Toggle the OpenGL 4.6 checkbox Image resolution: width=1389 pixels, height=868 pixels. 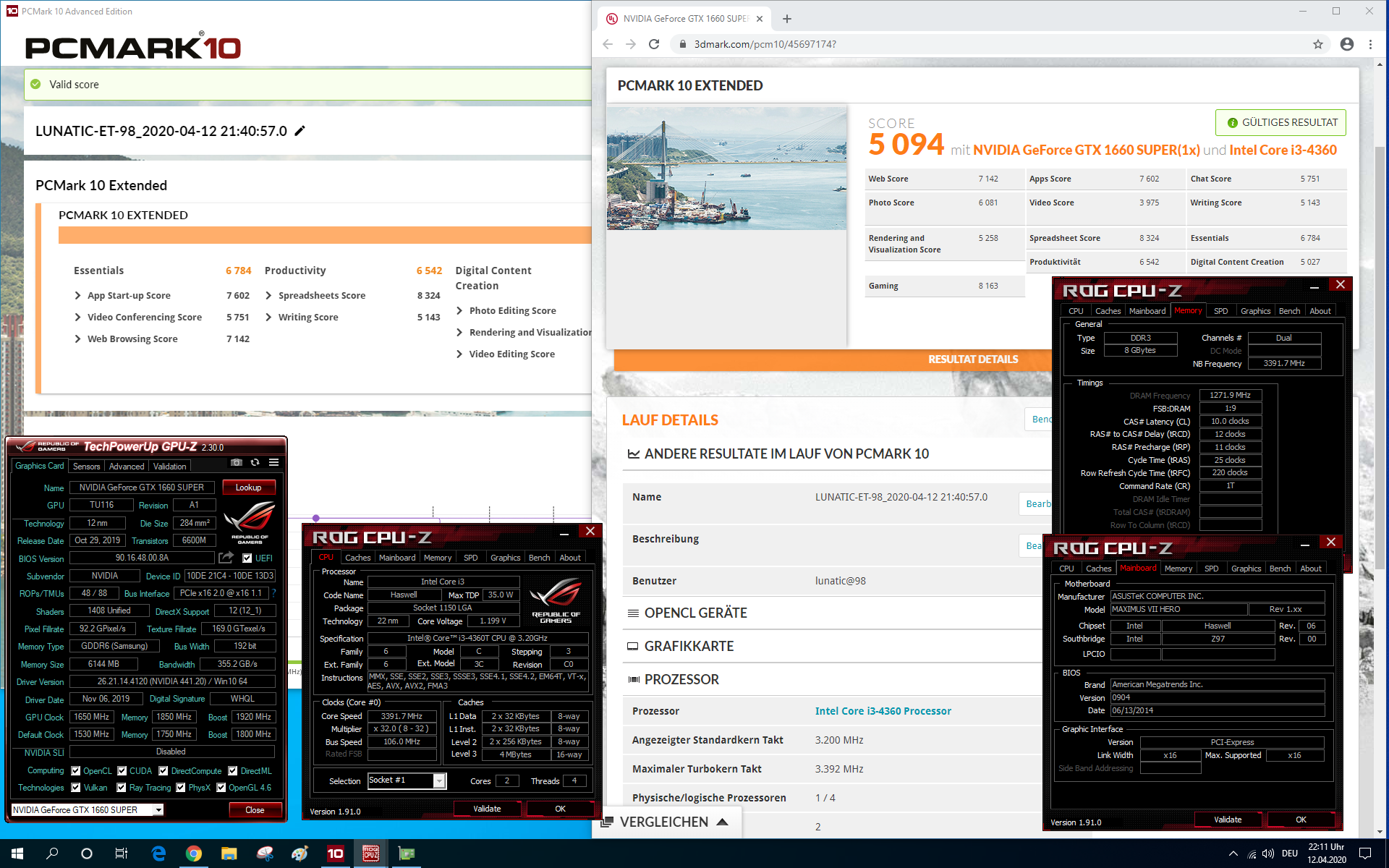(221, 788)
